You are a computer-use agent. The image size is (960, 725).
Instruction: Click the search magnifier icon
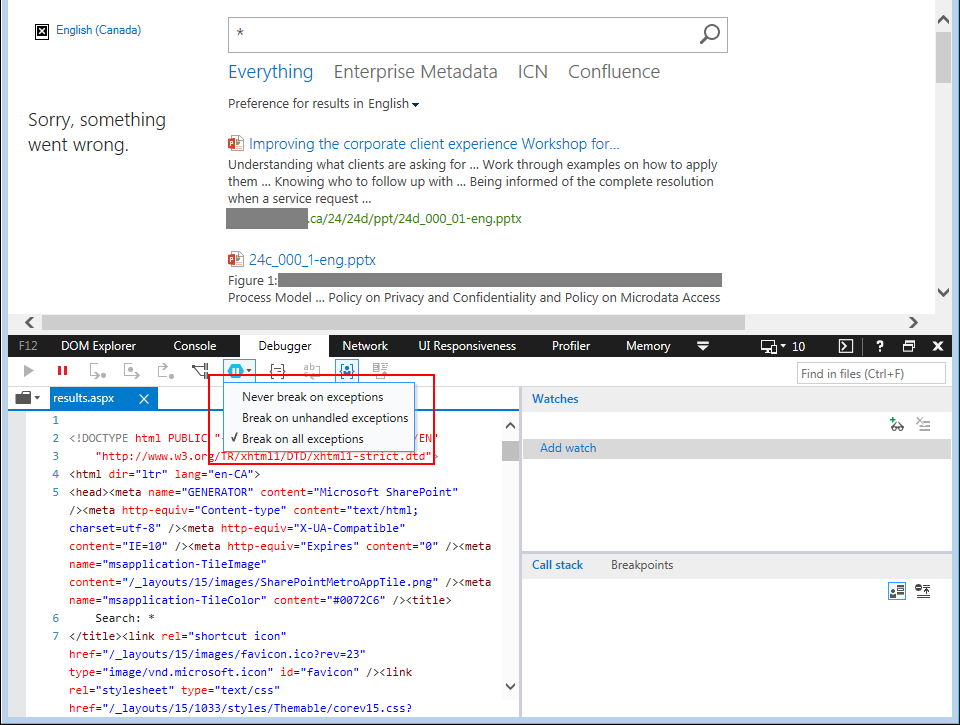[709, 35]
